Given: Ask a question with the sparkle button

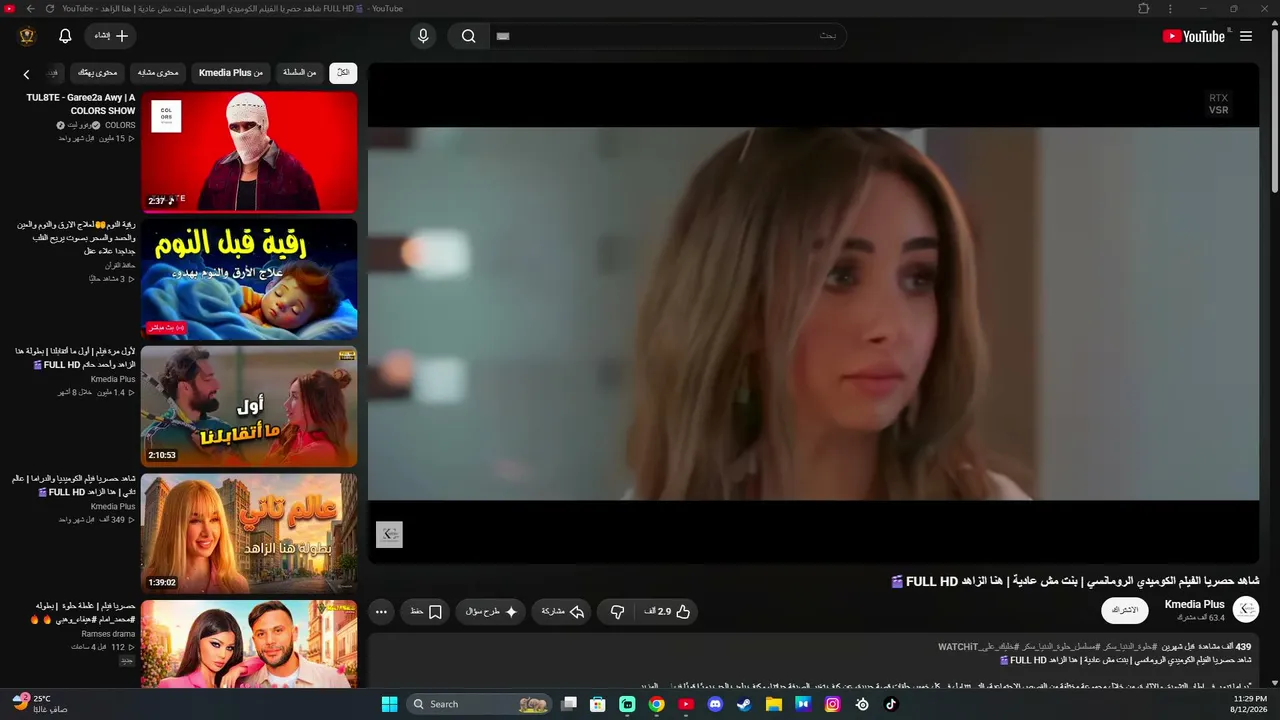Looking at the screenshot, I should (x=492, y=612).
